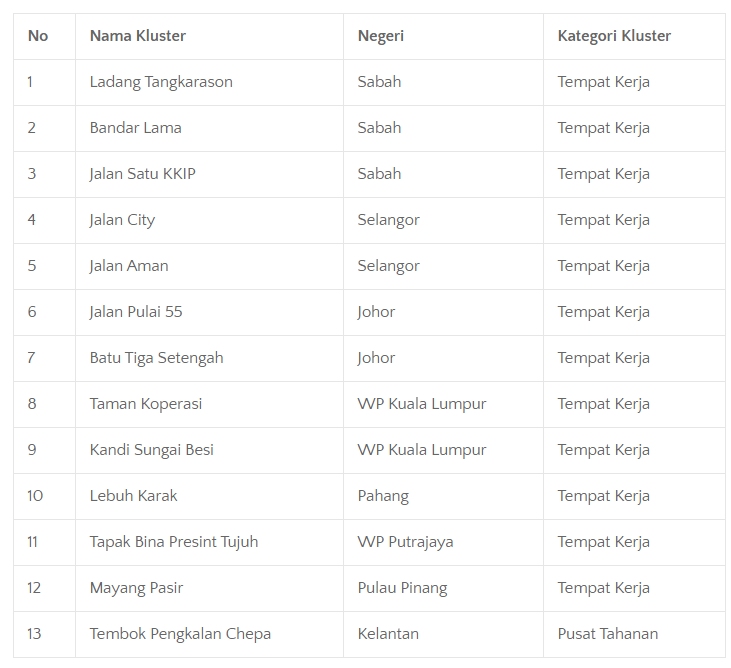Click the "WP Putrajaya" state cell
The height and width of the screenshot is (668, 731).
pos(405,542)
